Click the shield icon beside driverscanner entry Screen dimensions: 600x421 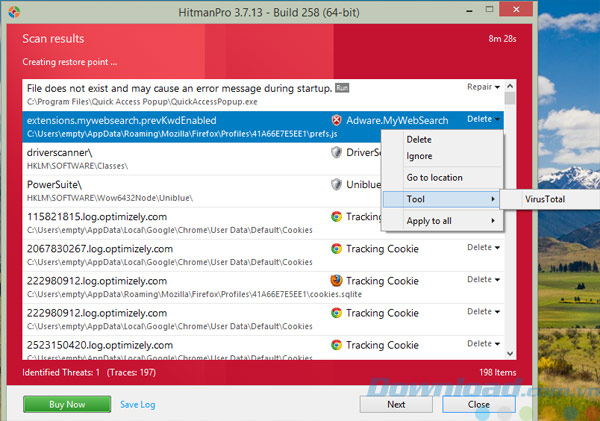click(x=337, y=152)
